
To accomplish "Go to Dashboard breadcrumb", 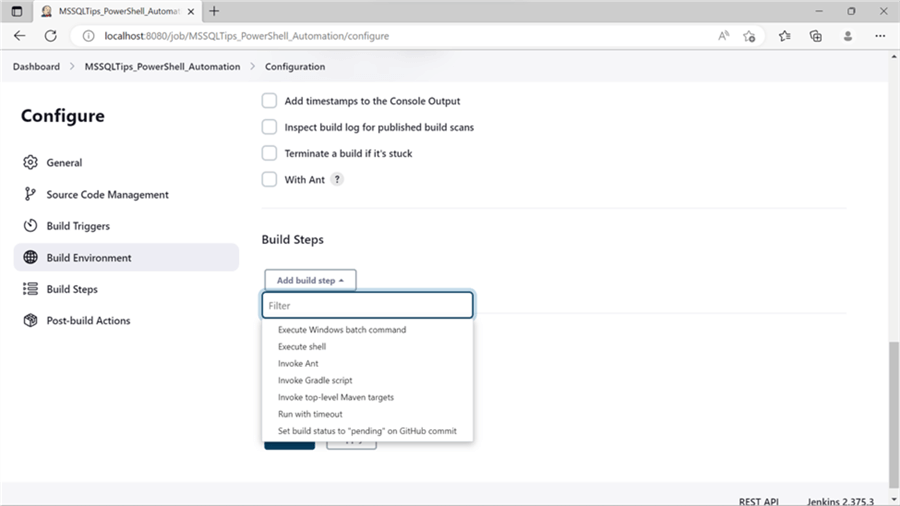I will 36,67.
